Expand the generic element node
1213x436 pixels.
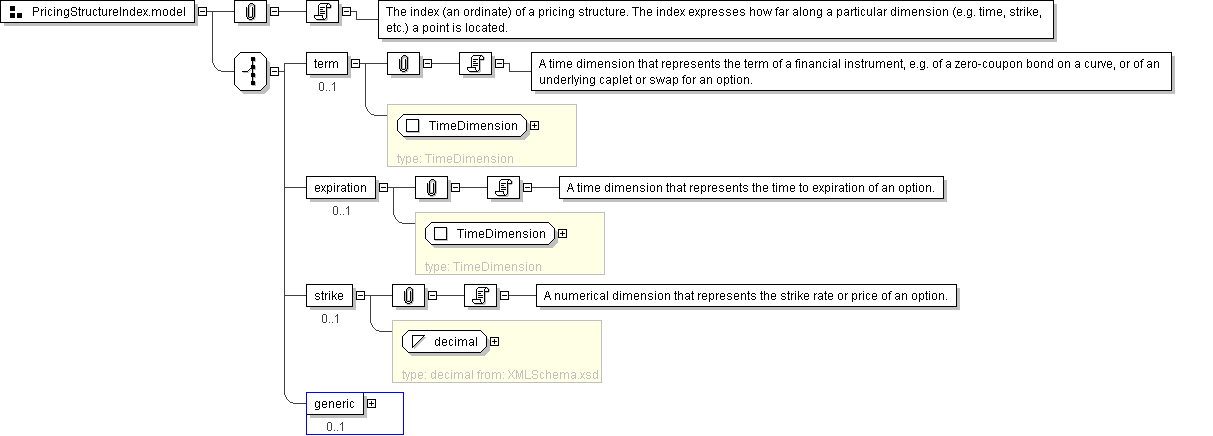372,403
